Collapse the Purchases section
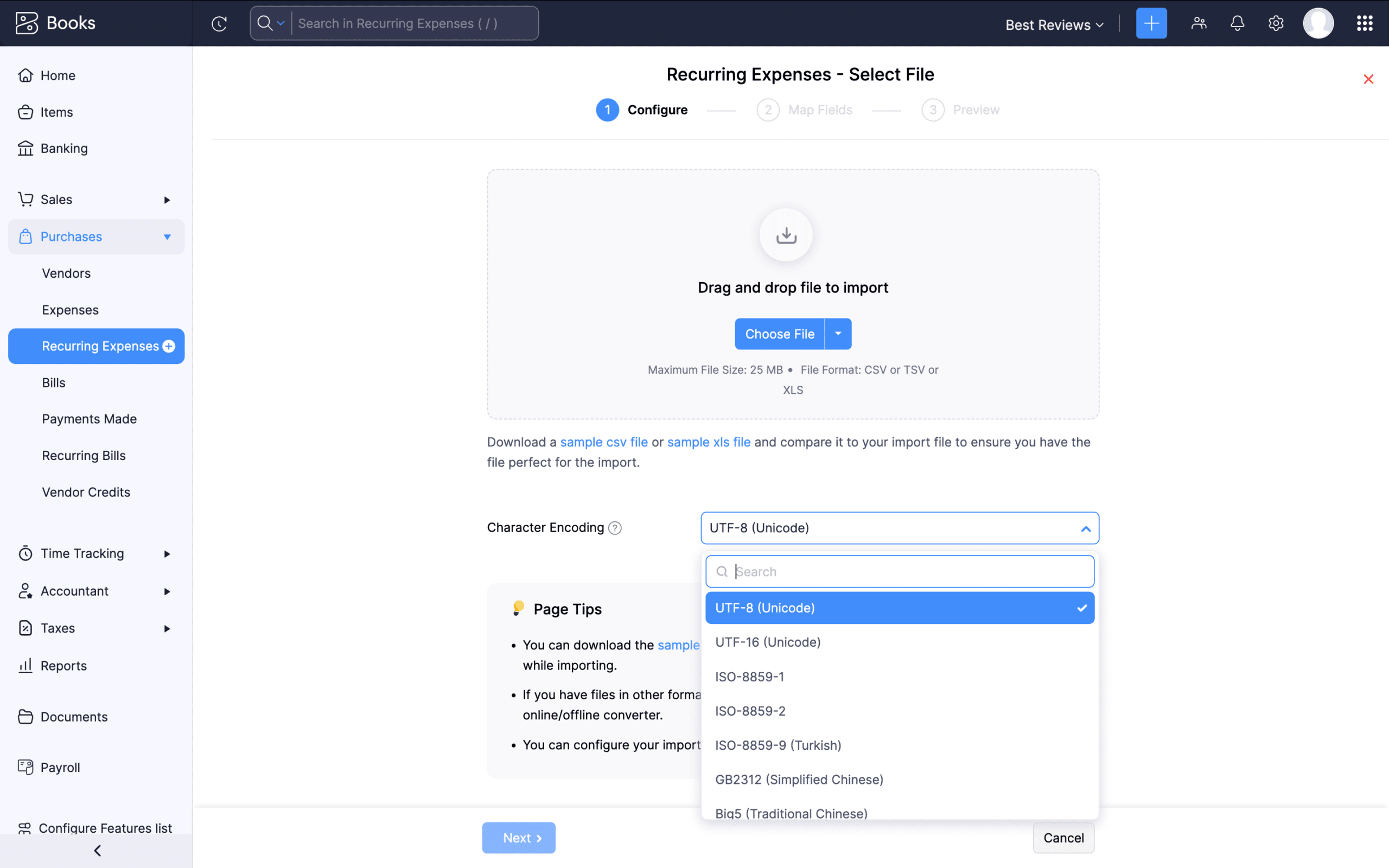 pyautogui.click(x=167, y=236)
